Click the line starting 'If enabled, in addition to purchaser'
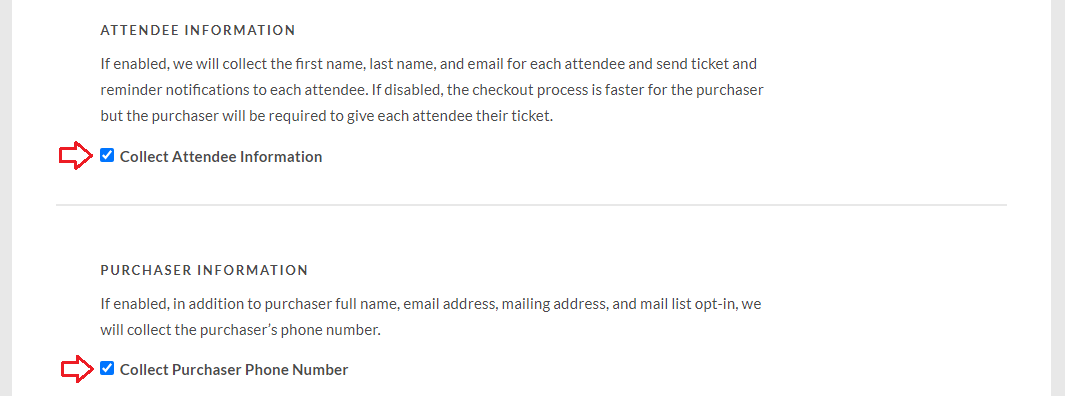 click(x=431, y=304)
